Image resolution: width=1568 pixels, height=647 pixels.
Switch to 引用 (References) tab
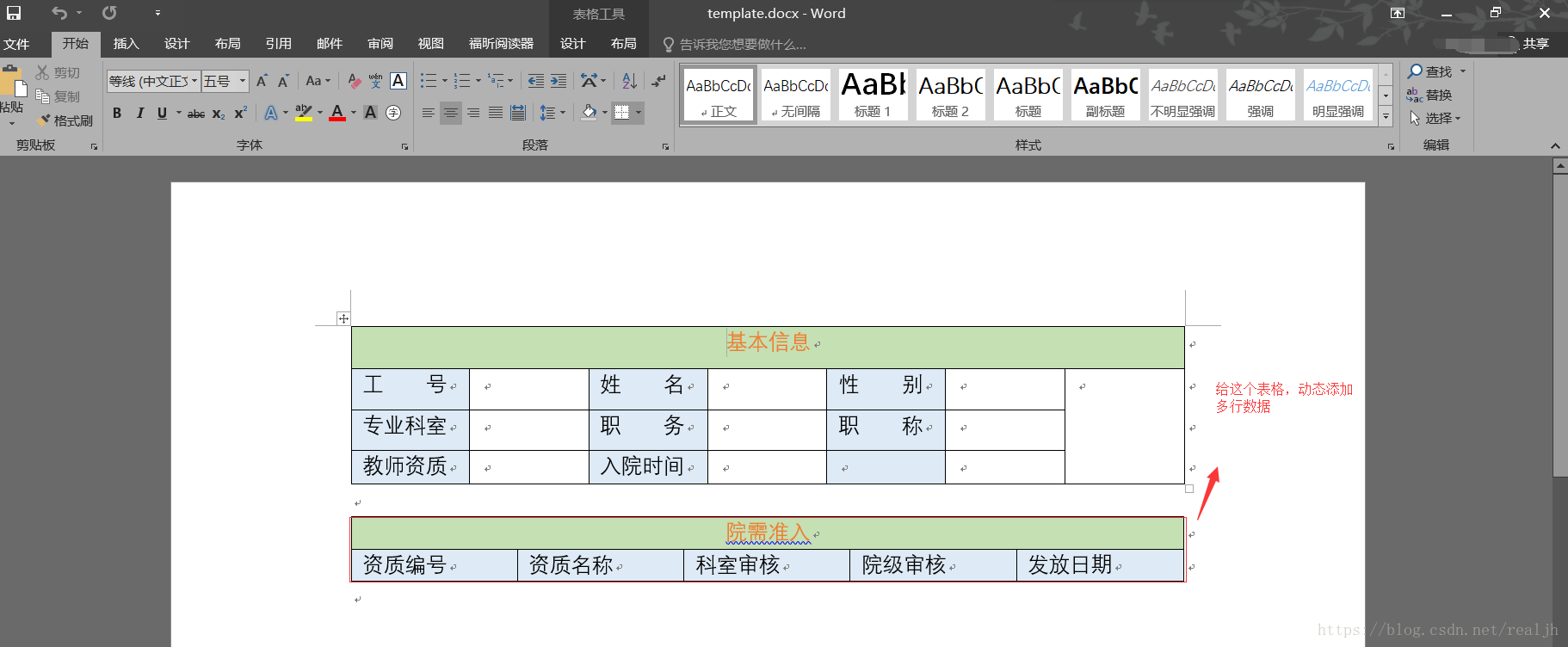(x=278, y=44)
